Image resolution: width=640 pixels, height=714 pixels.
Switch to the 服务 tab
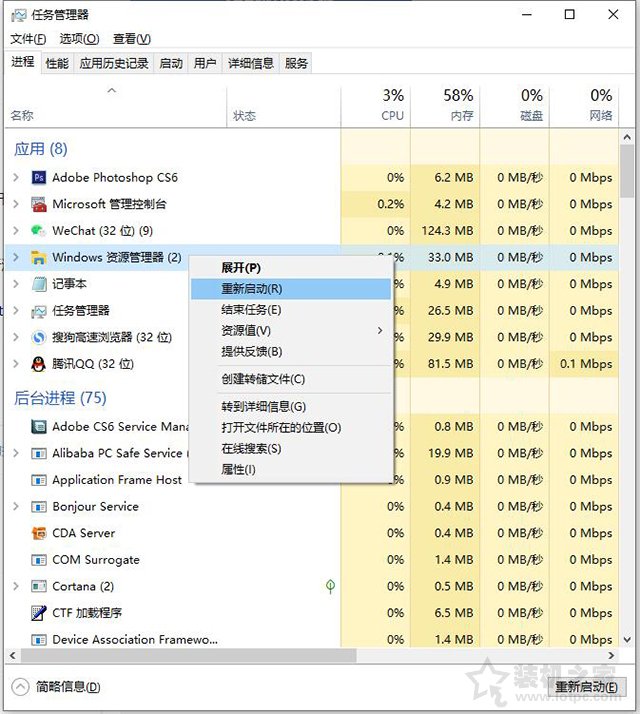[x=296, y=63]
